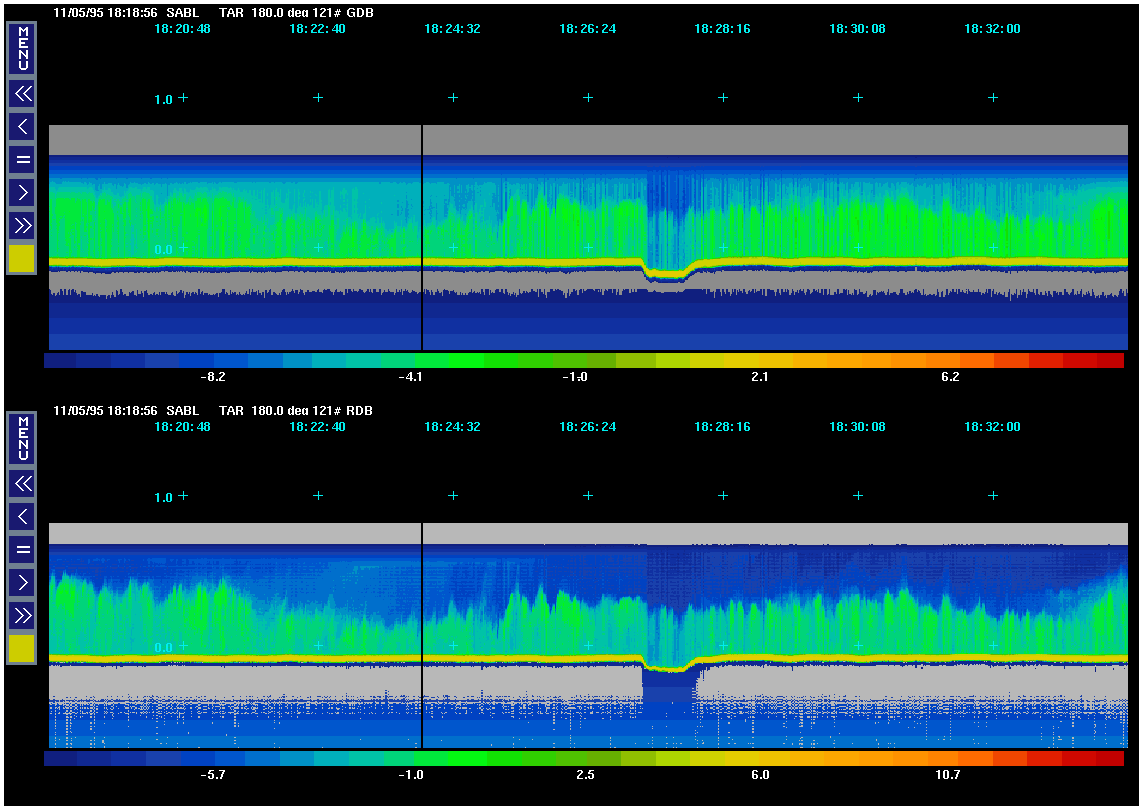Select the 18:24:32 time label in the GDB panel
1143x810 pixels.
(x=452, y=29)
